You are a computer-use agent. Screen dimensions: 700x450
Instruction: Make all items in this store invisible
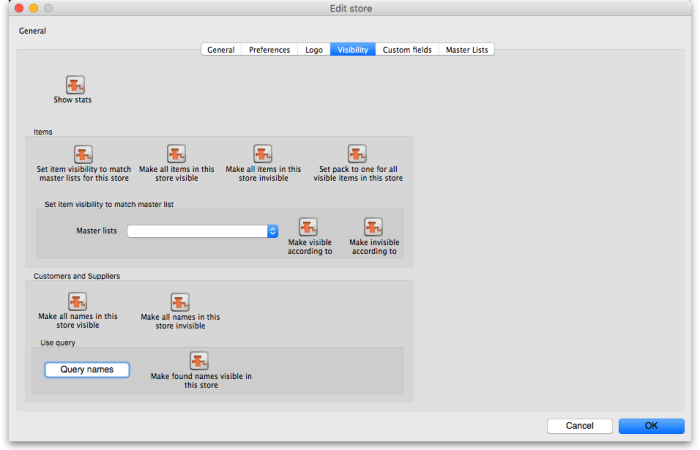coord(262,154)
